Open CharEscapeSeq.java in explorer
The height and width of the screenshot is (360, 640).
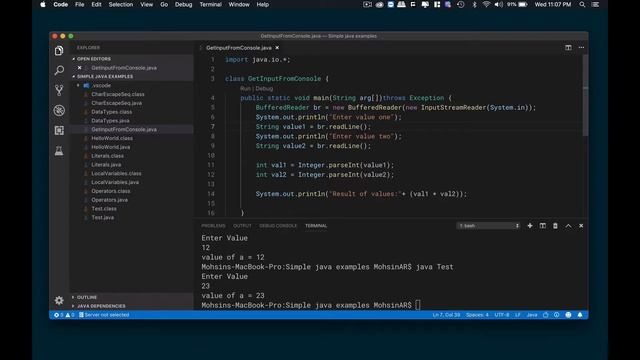(x=116, y=103)
